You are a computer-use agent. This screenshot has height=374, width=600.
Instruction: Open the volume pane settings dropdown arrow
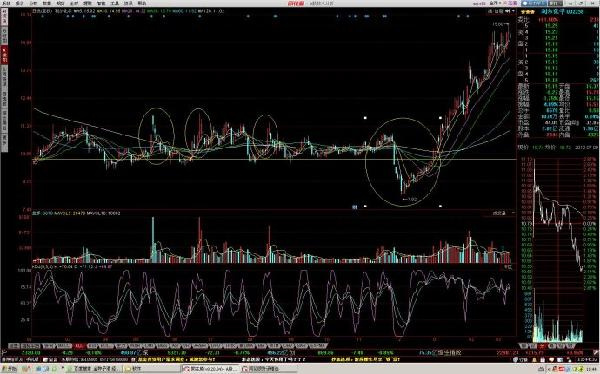[513, 213]
